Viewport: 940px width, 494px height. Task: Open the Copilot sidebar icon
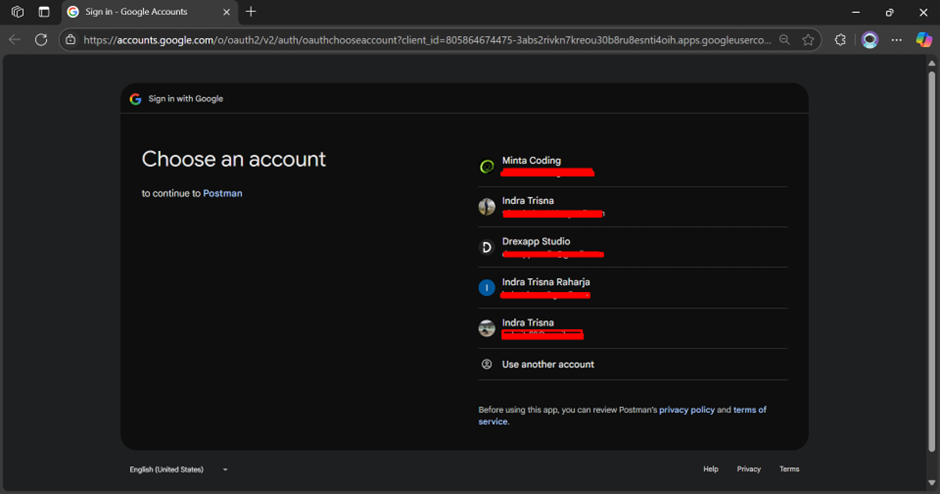pos(923,40)
